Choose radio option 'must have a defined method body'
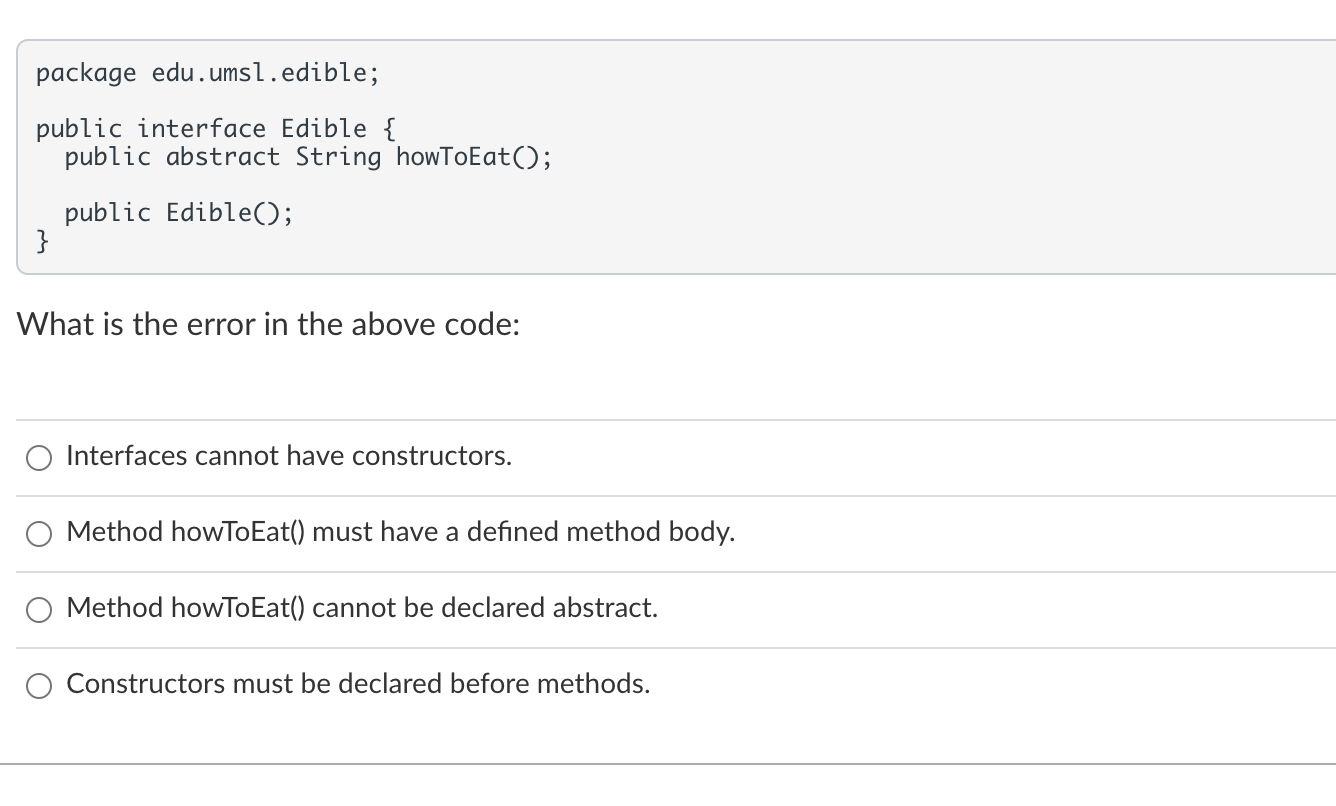 point(40,534)
